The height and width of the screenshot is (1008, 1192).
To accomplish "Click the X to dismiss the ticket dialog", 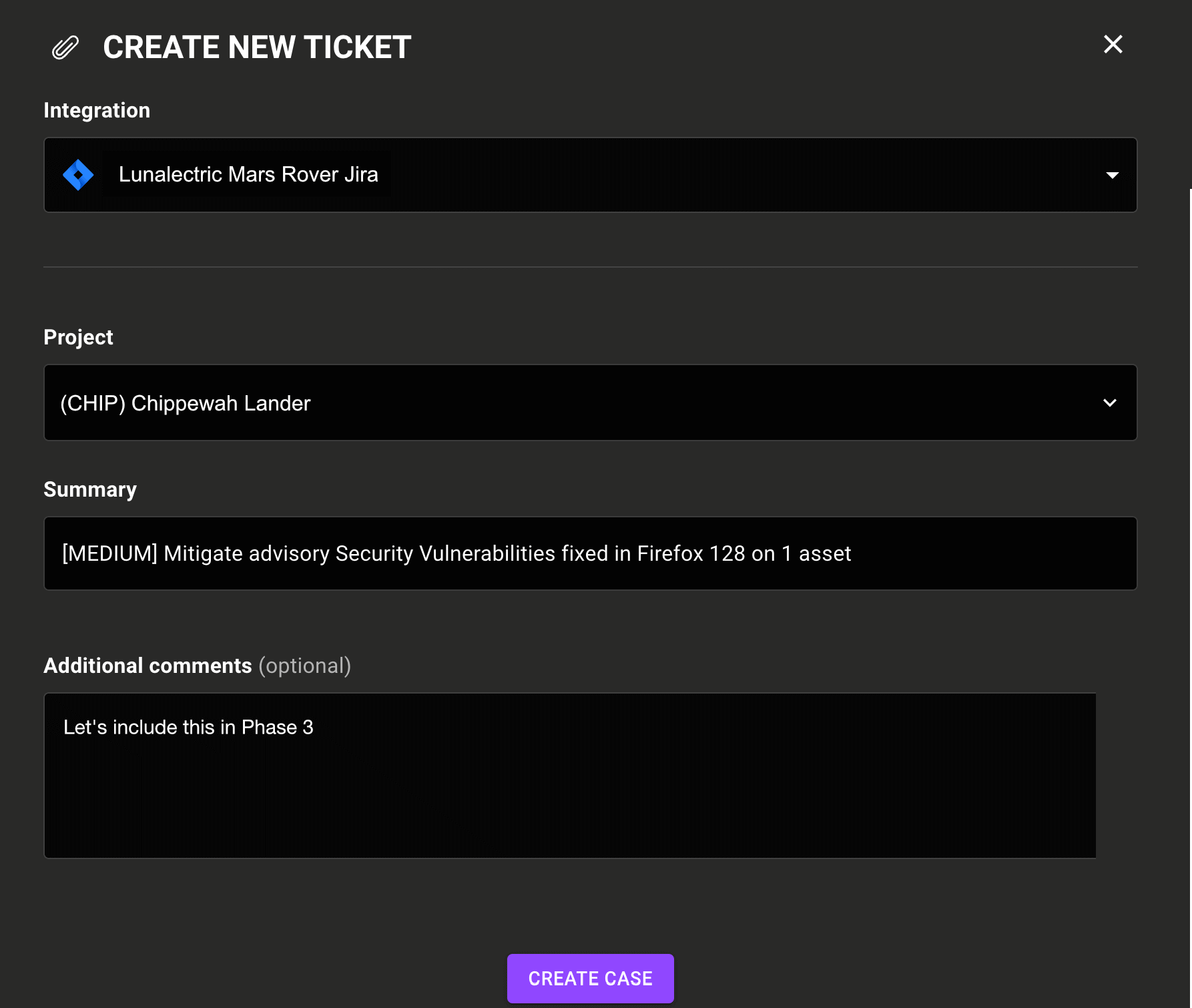I will tap(1113, 44).
